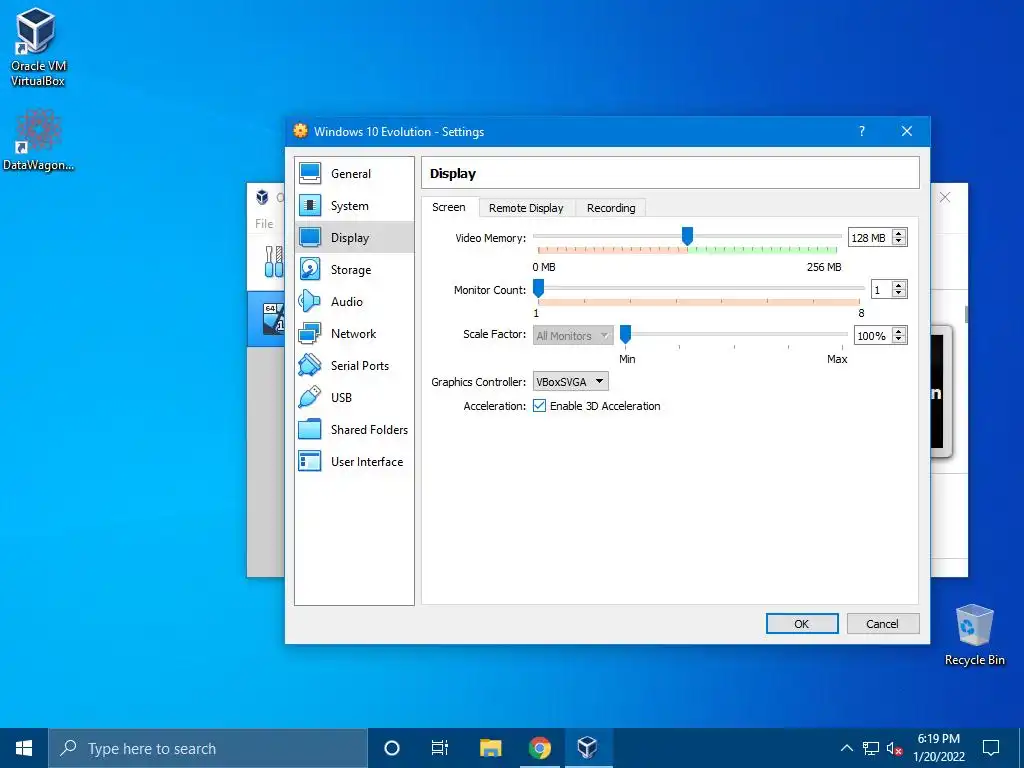
Task: Close the VirtualBox Manager background window
Action: (x=944, y=197)
